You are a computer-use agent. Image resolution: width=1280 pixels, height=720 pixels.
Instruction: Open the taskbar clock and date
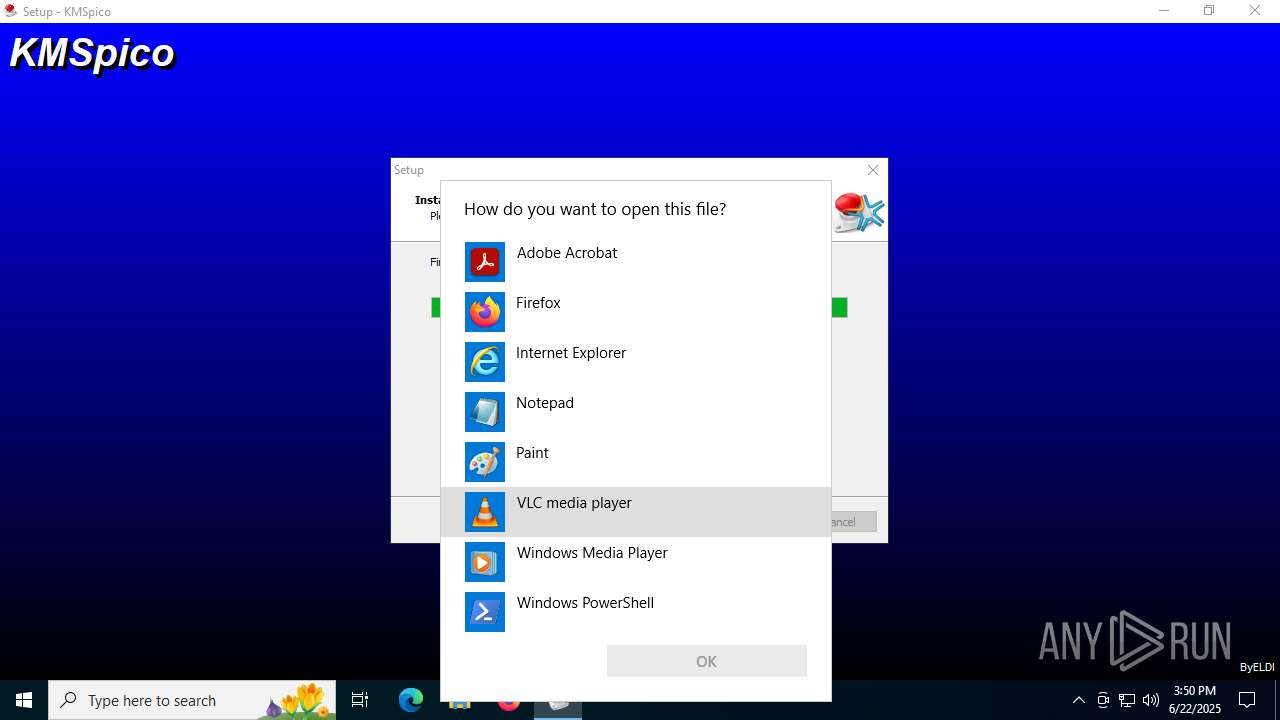pyautogui.click(x=1195, y=700)
